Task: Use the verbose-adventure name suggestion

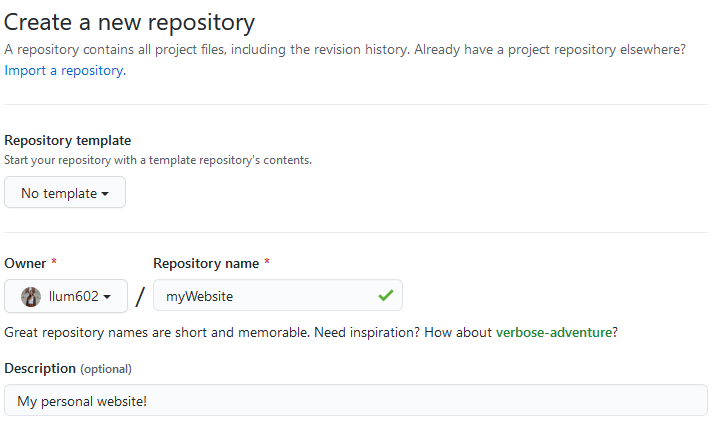Action: point(554,332)
